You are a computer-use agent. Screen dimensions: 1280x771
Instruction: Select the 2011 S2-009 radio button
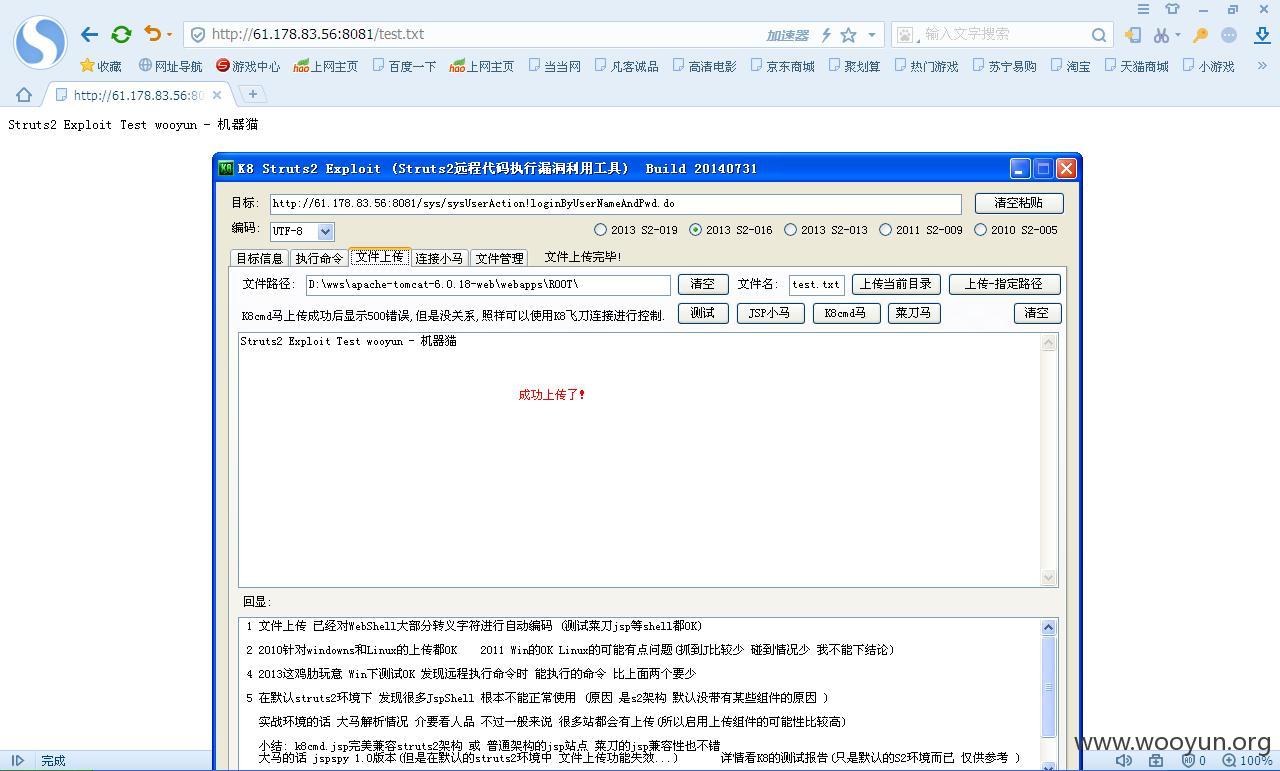tap(885, 230)
